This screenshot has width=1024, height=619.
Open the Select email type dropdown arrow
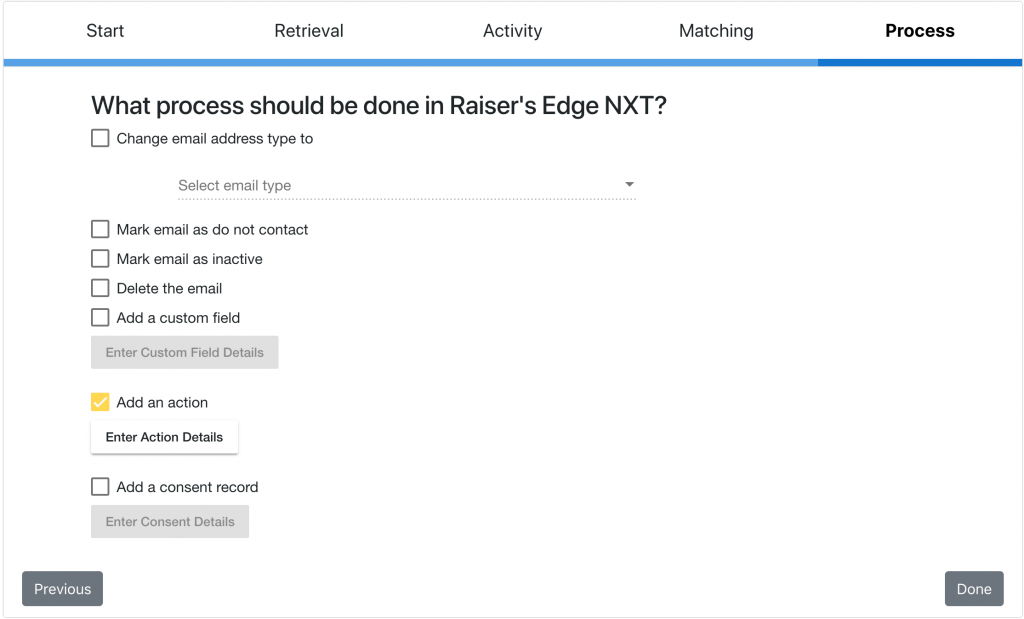tap(629, 185)
